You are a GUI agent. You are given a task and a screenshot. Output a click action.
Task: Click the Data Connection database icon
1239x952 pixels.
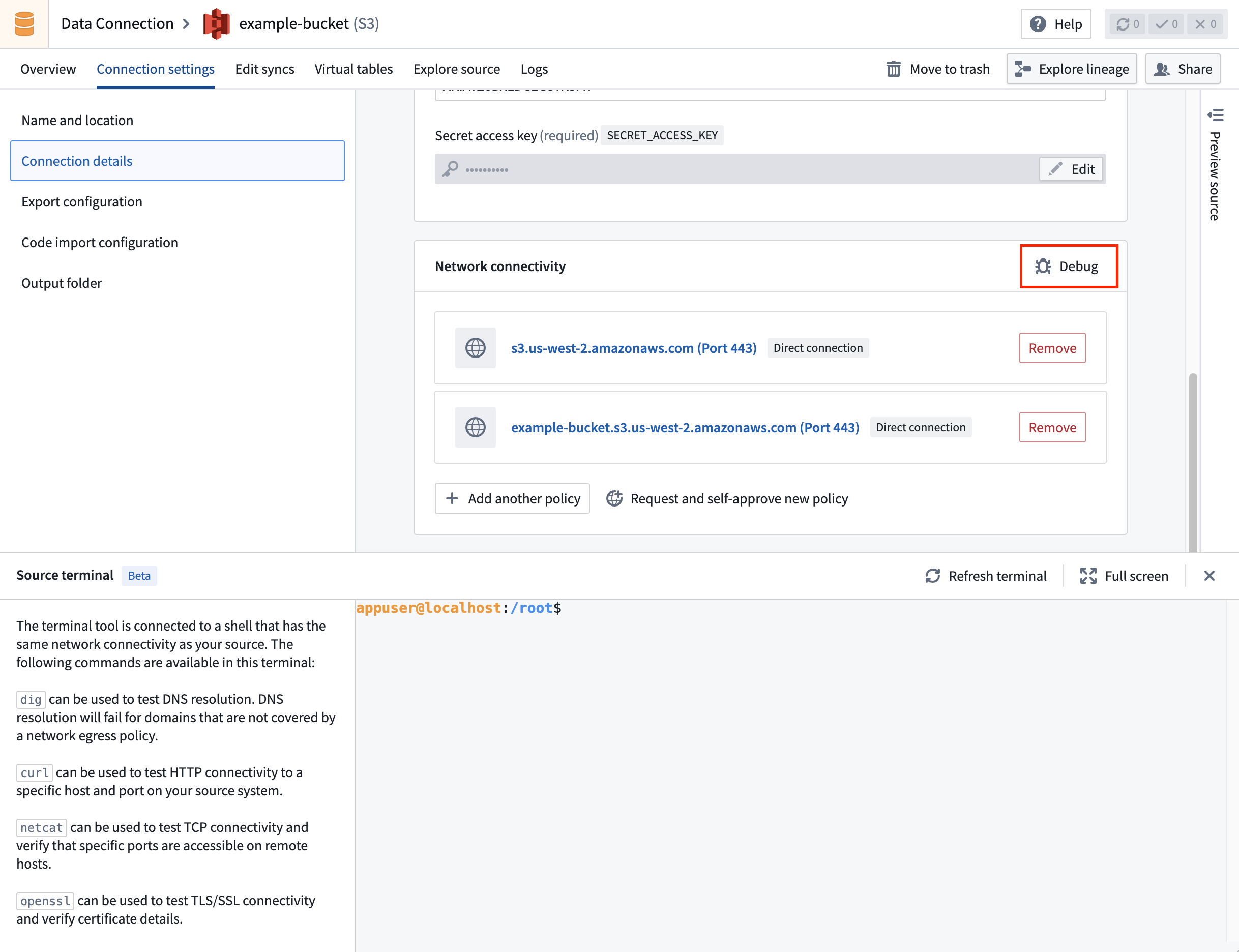[24, 24]
